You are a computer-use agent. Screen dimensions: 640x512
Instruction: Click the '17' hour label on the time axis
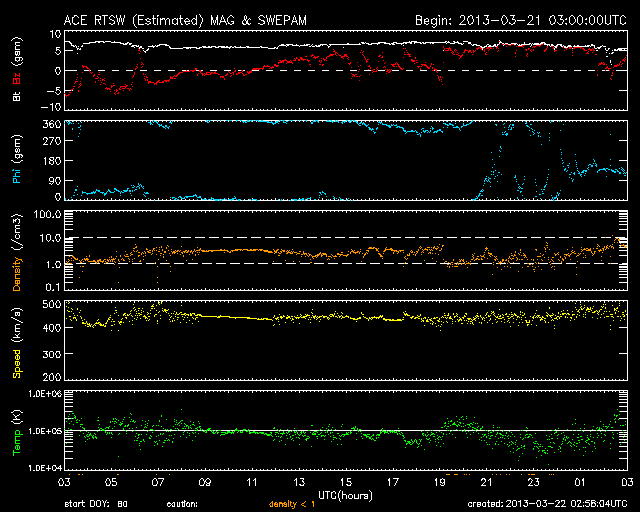tap(393, 482)
